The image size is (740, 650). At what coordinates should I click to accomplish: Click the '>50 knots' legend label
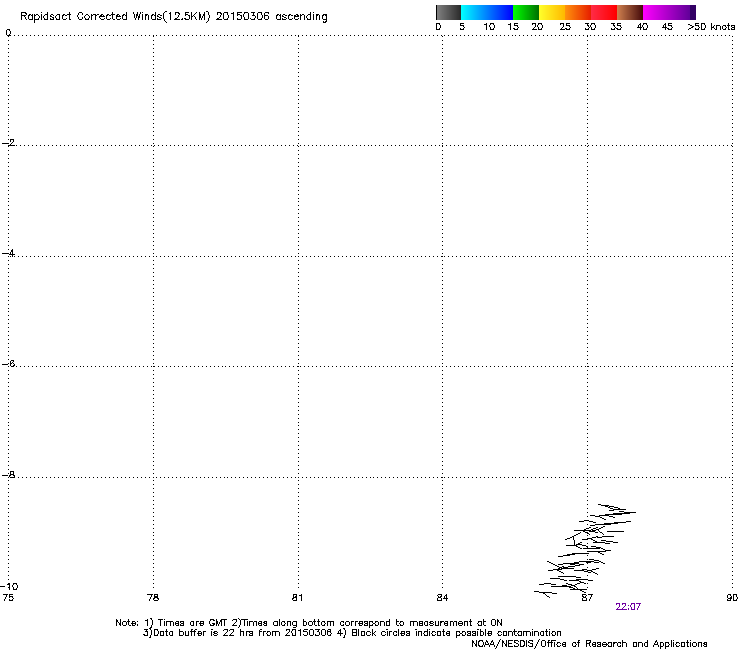[x=711, y=27]
